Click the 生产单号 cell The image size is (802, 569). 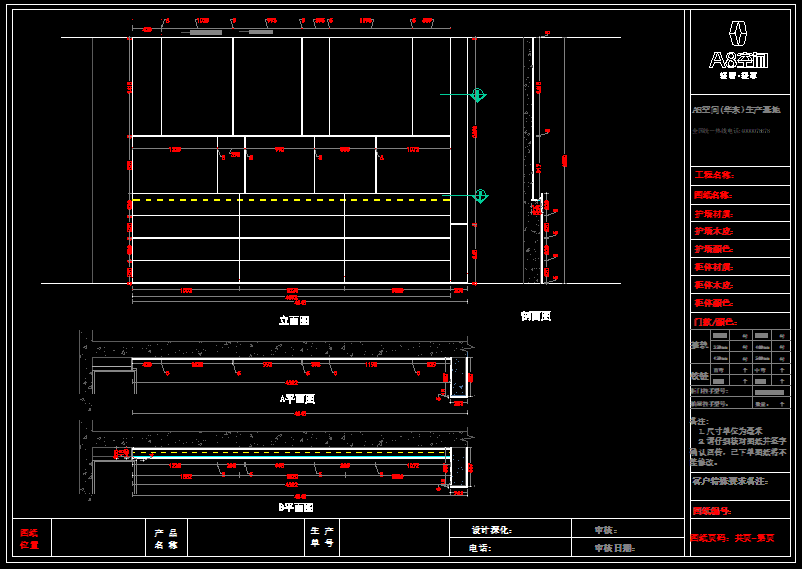[x=322, y=539]
